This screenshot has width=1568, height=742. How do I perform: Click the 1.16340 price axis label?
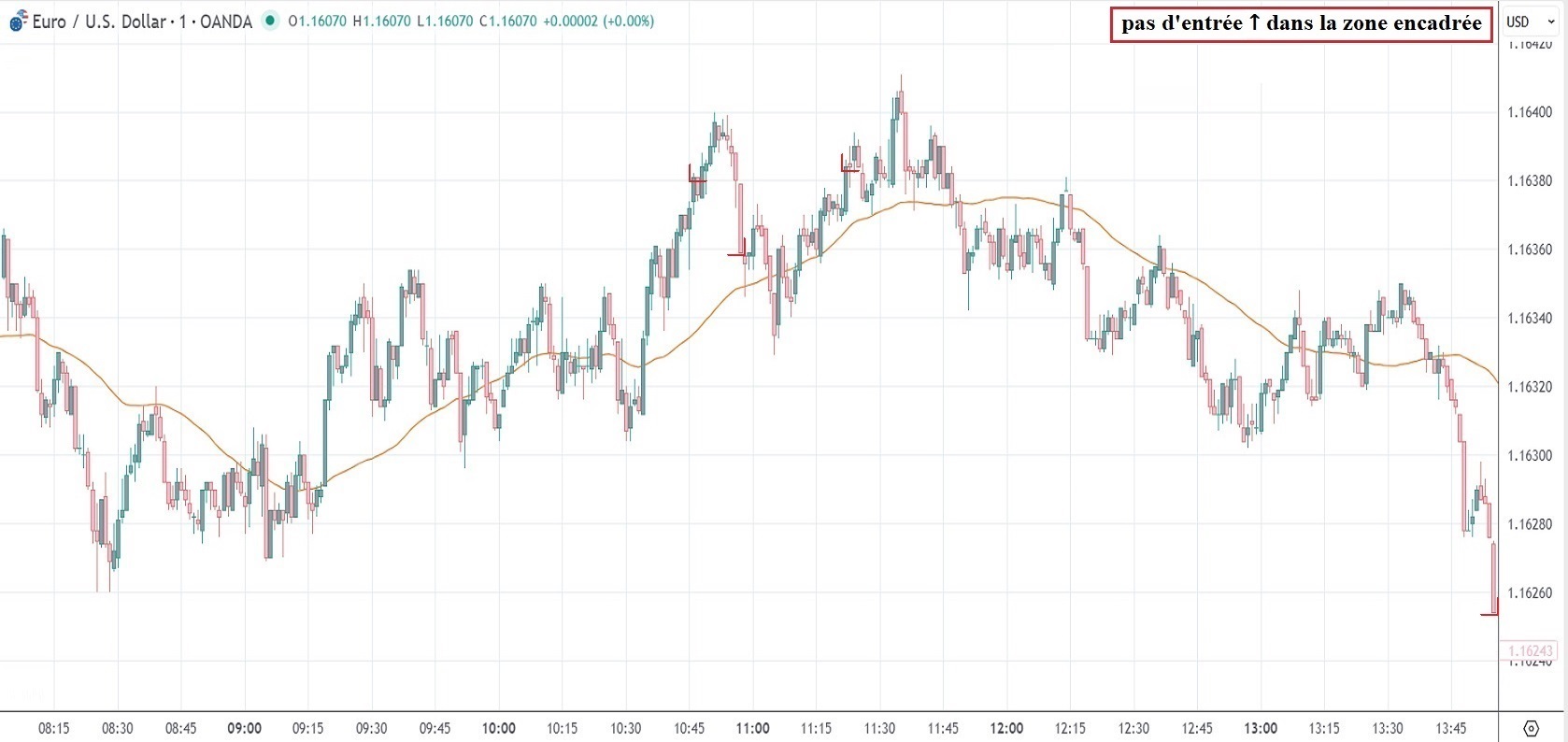[1530, 318]
